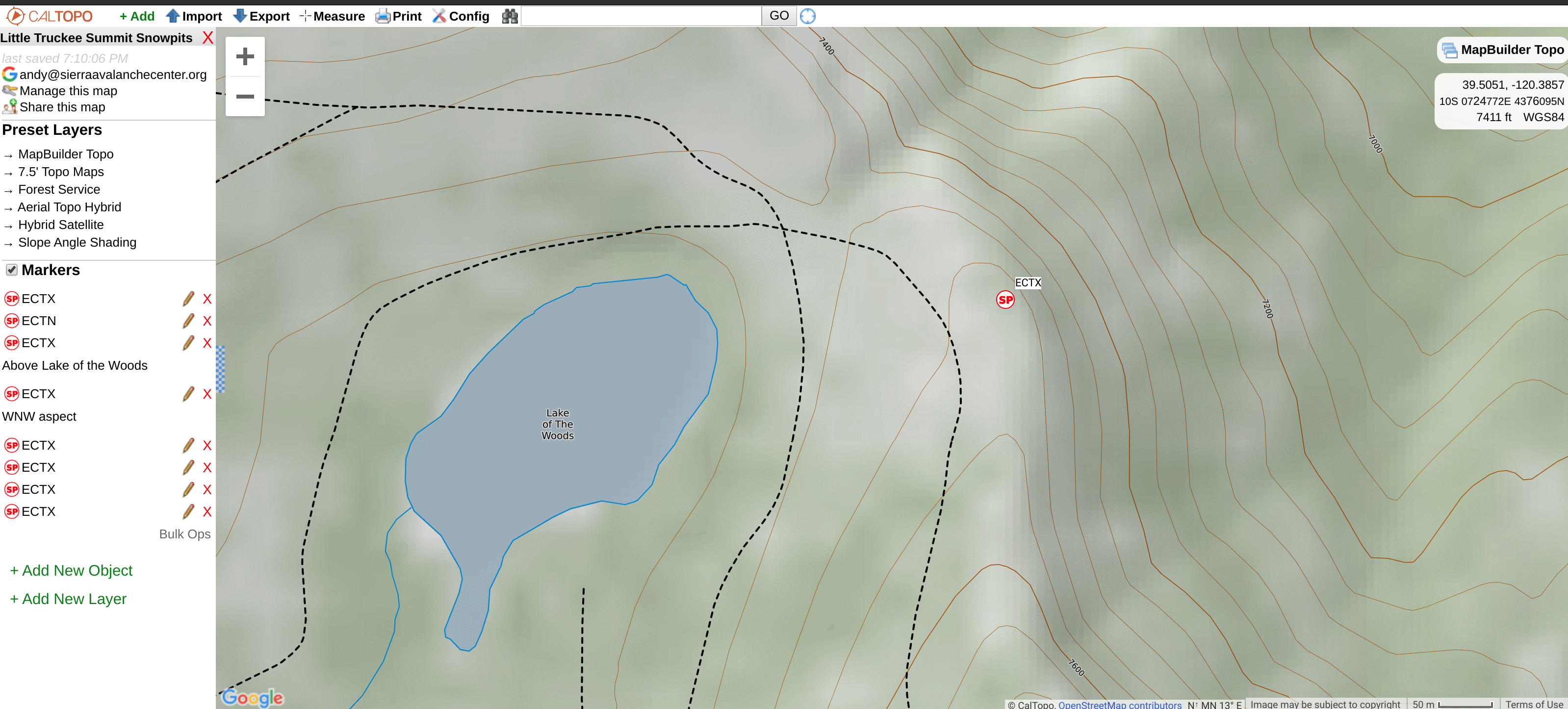Screen dimensions: 1568x709
Task: Select Slope Angle Shading preset layer
Action: click(77, 242)
